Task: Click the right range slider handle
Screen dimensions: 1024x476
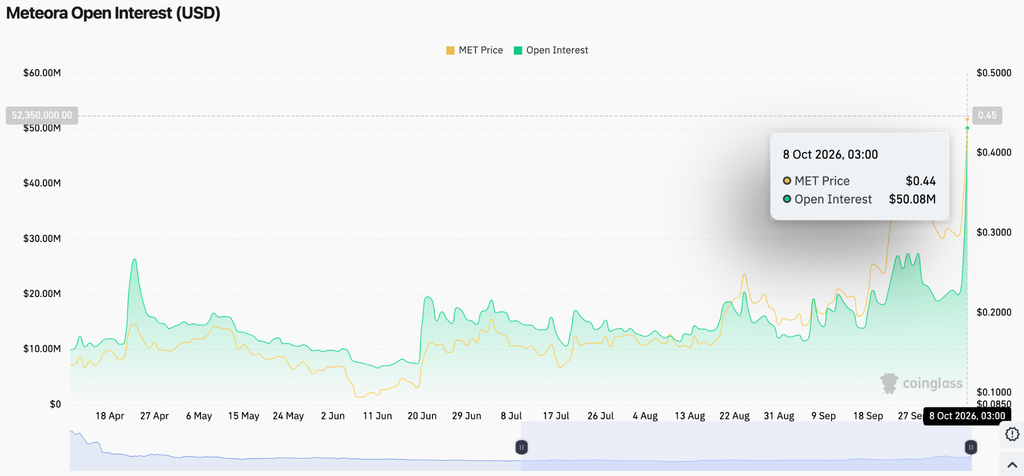Action: 971,447
